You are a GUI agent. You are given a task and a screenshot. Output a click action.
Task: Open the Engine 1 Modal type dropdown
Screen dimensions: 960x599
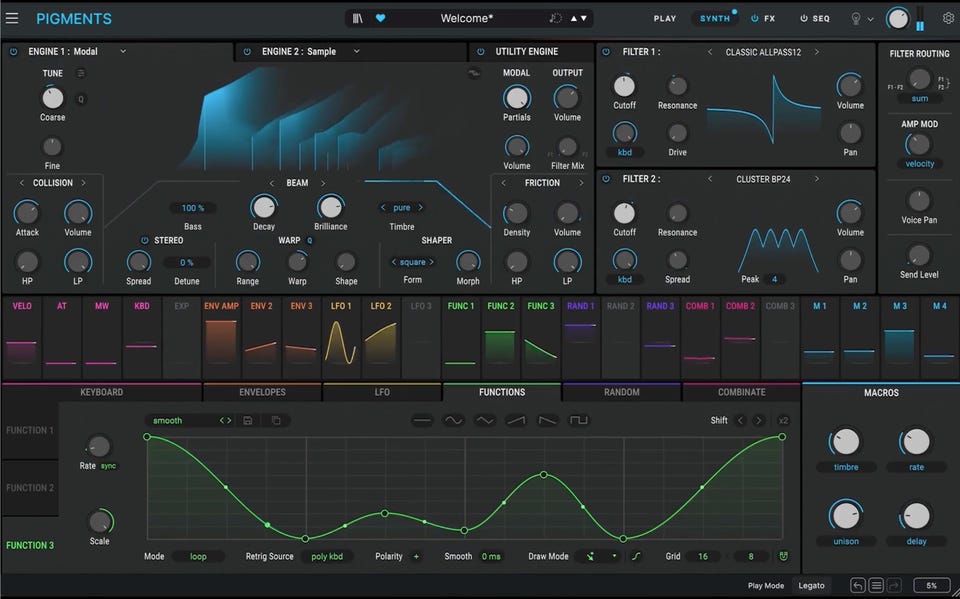(x=123, y=51)
